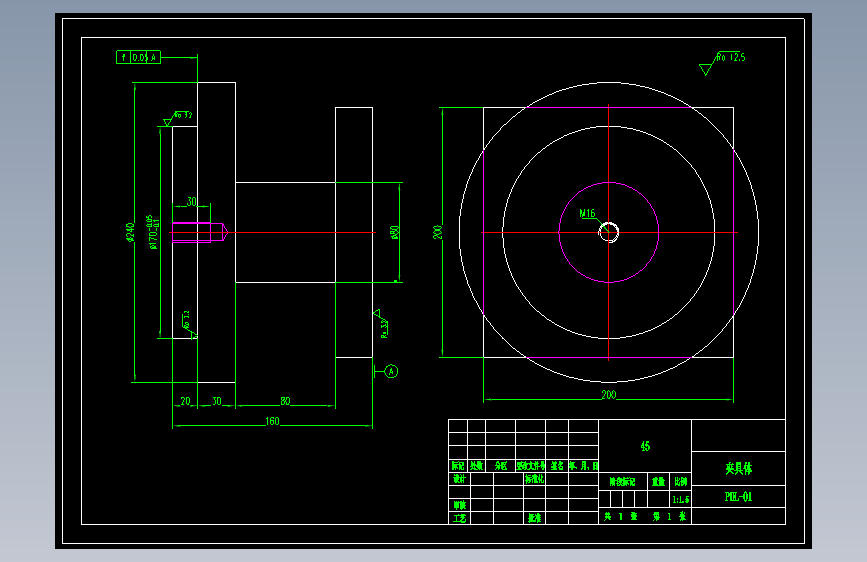Select the ø240 diameter dimension text
Image resolution: width=867 pixels, height=562 pixels.
[130, 232]
